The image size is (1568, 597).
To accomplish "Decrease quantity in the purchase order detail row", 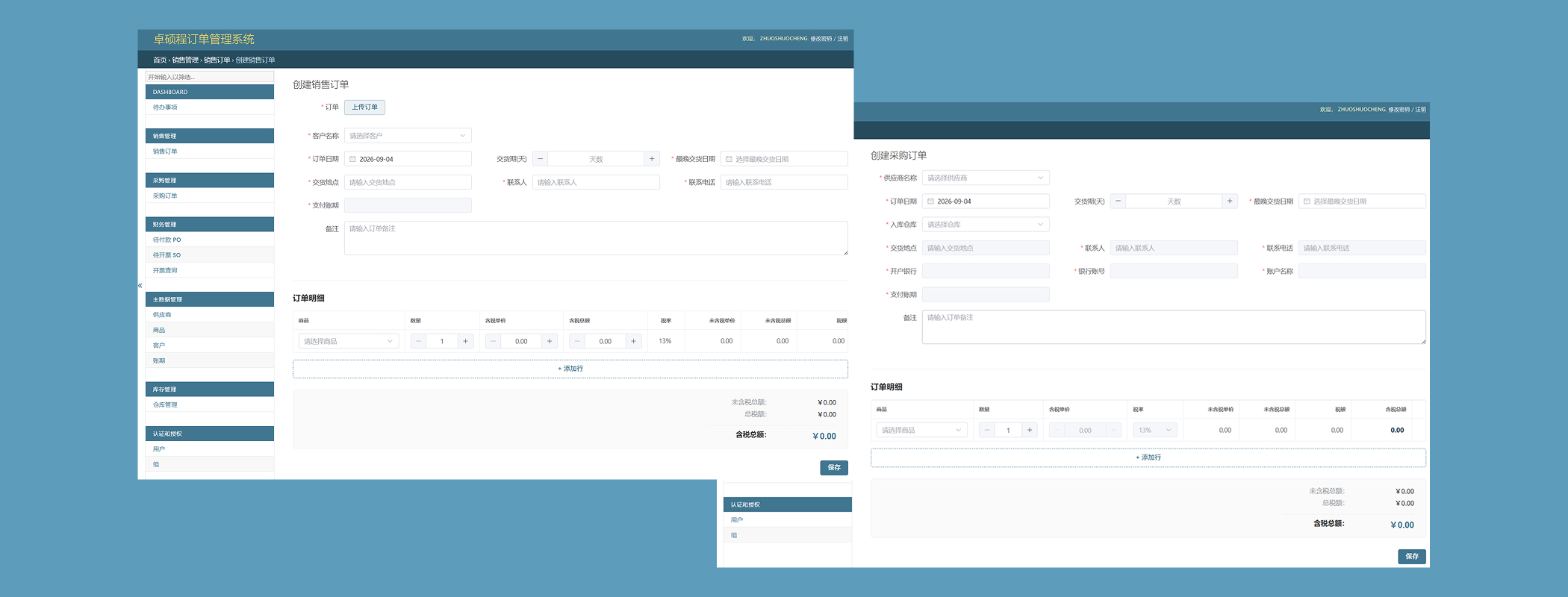I will 987,430.
